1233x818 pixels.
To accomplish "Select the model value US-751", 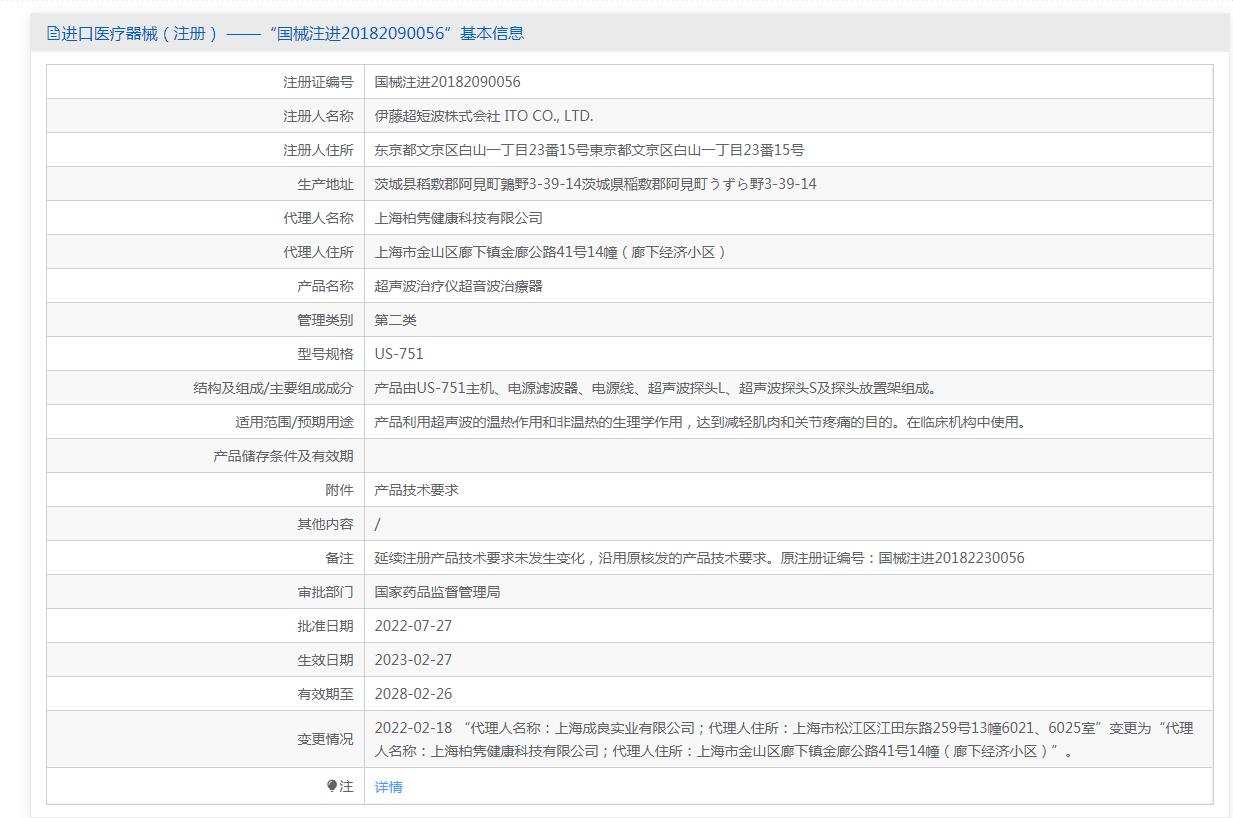I will coord(399,354).
